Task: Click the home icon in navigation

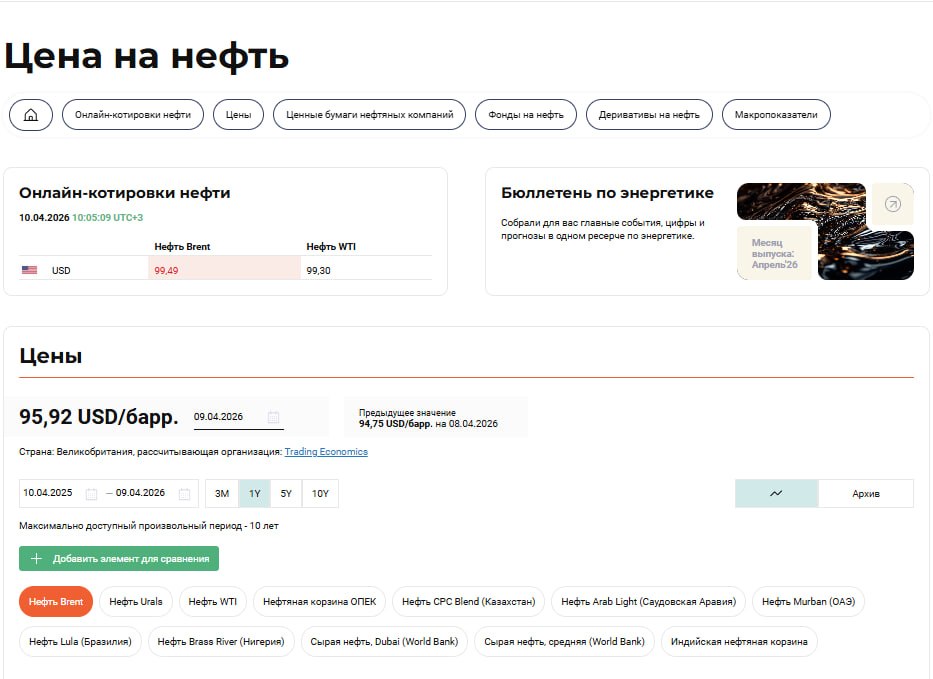Action: pos(31,115)
